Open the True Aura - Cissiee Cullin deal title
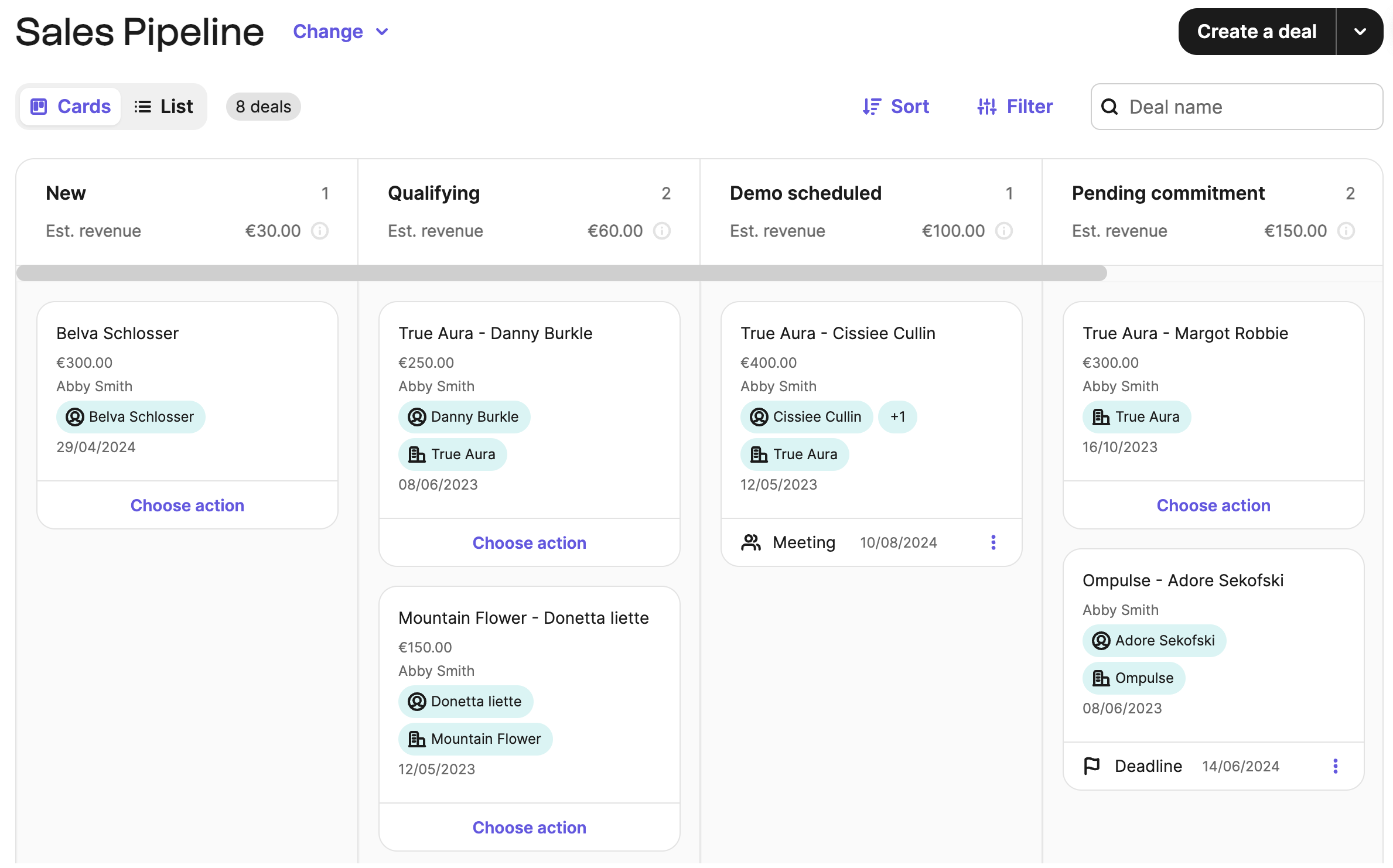 838,333
